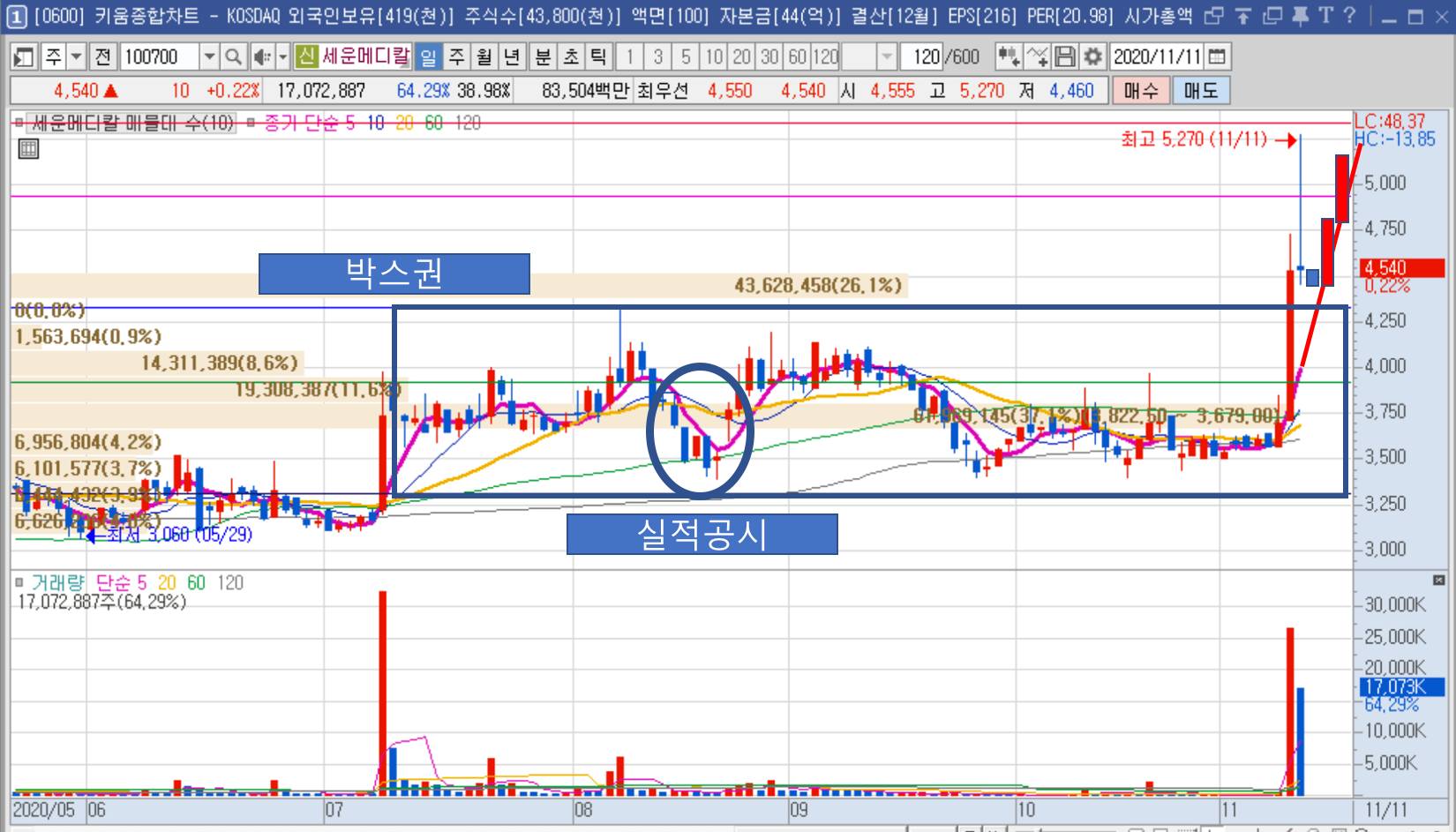
Task: Toggle the 거래량 volume legend square marker
Action: pos(19,582)
